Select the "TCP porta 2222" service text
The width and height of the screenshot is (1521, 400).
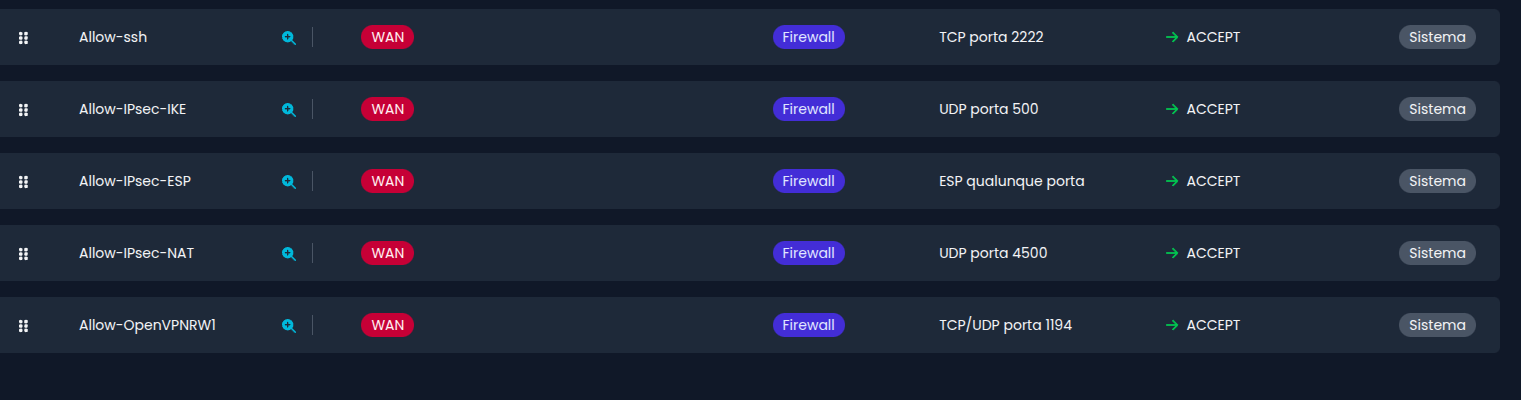991,37
